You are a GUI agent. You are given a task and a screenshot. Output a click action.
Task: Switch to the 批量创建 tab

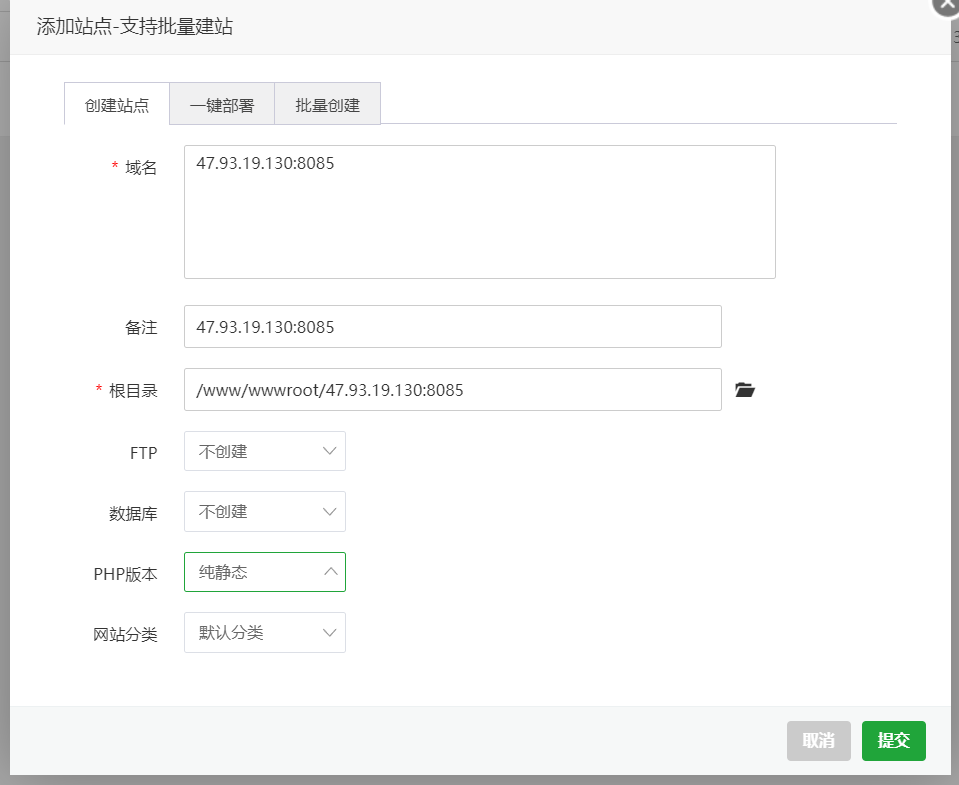tap(327, 105)
